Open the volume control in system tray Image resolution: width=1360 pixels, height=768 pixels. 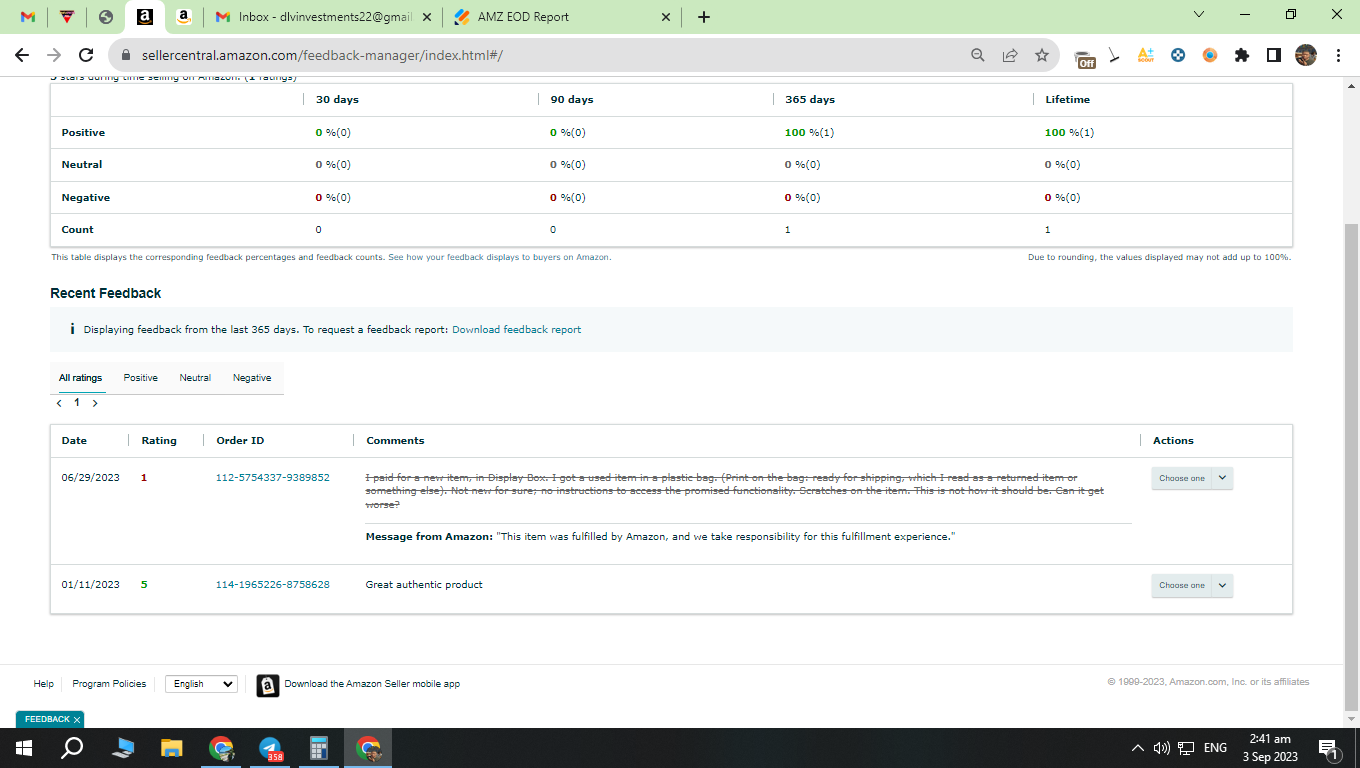(1162, 748)
